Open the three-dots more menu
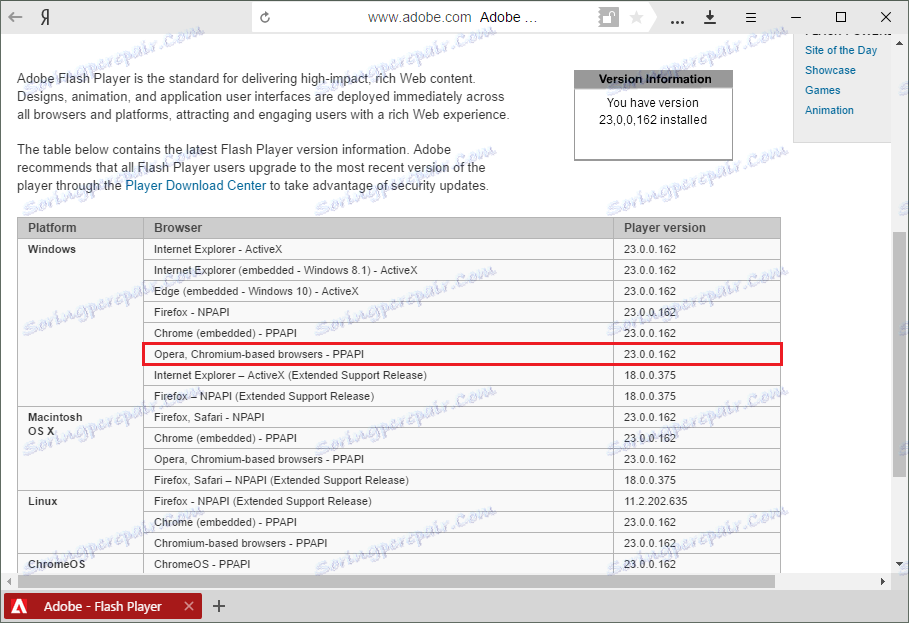The image size is (909, 623). [677, 21]
